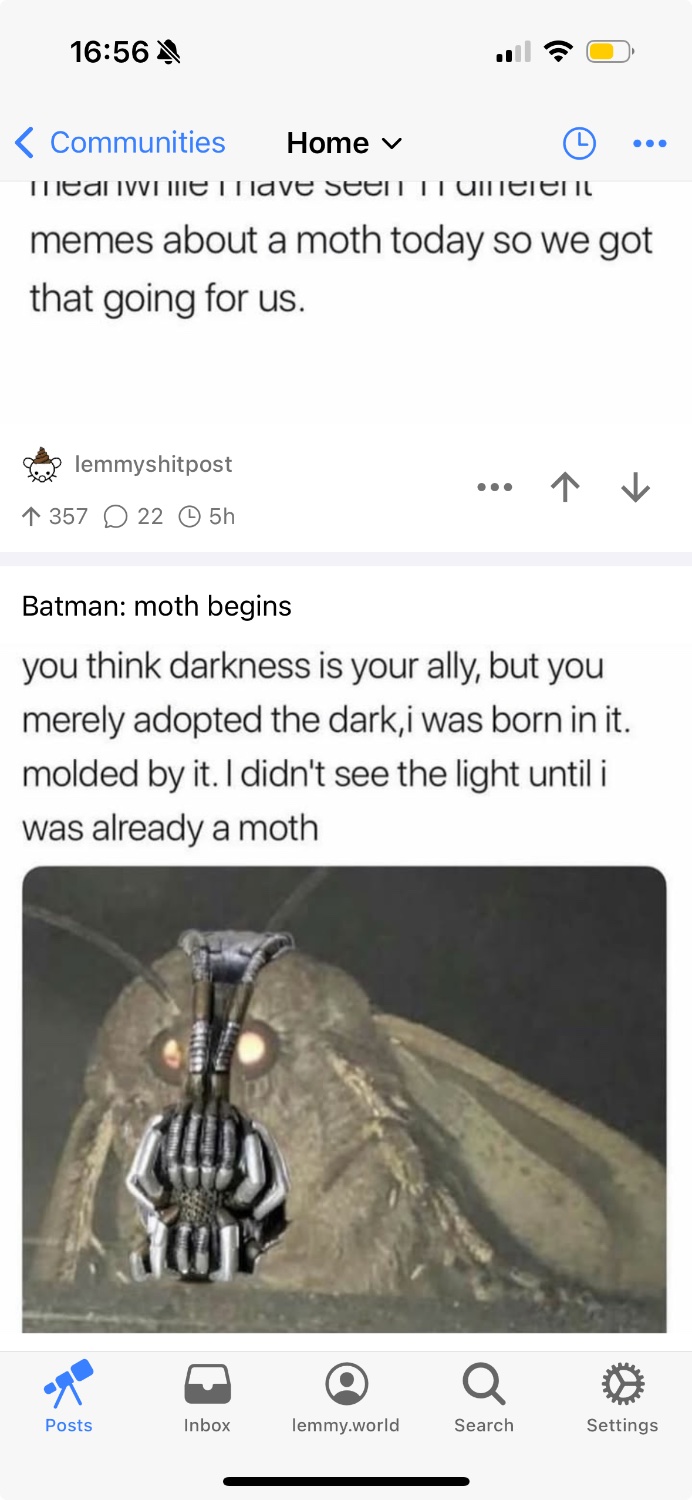Open the post's three-dot options
692x1500 pixels.
(495, 488)
